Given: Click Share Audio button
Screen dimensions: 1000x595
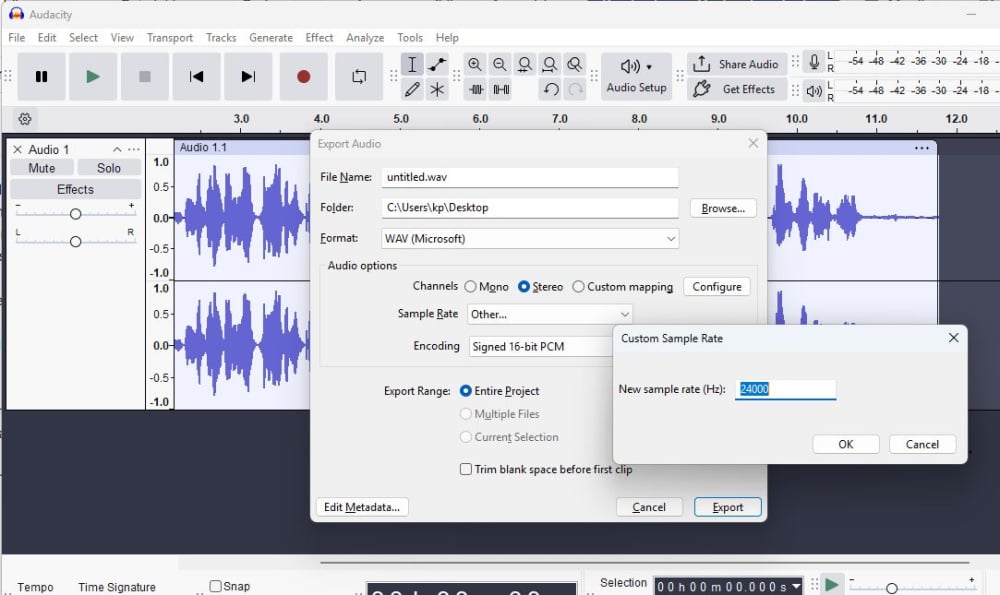Looking at the screenshot, I should [x=737, y=64].
